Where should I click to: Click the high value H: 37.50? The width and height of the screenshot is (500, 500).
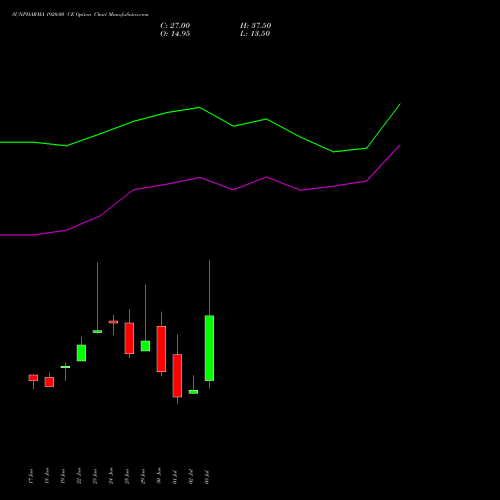coord(255,26)
